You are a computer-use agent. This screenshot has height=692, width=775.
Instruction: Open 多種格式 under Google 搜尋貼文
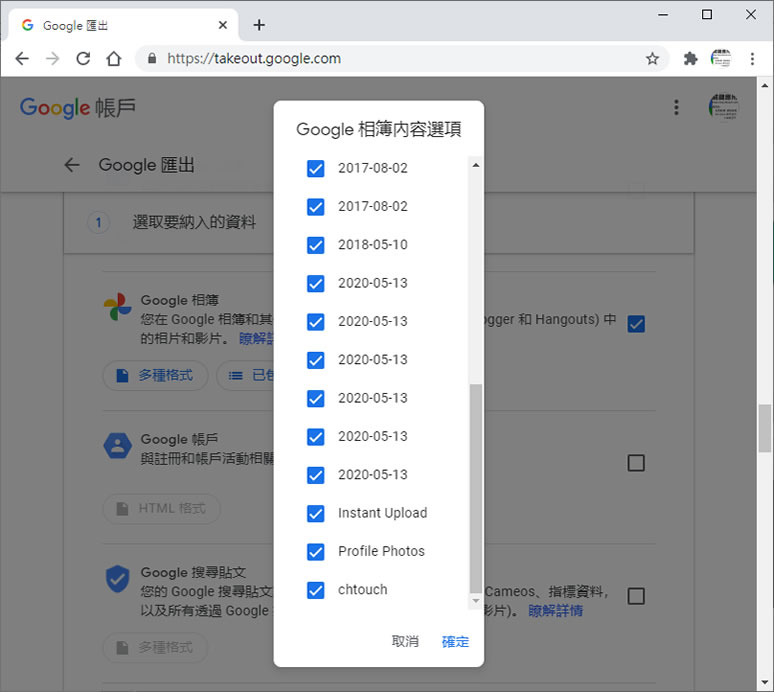155,648
